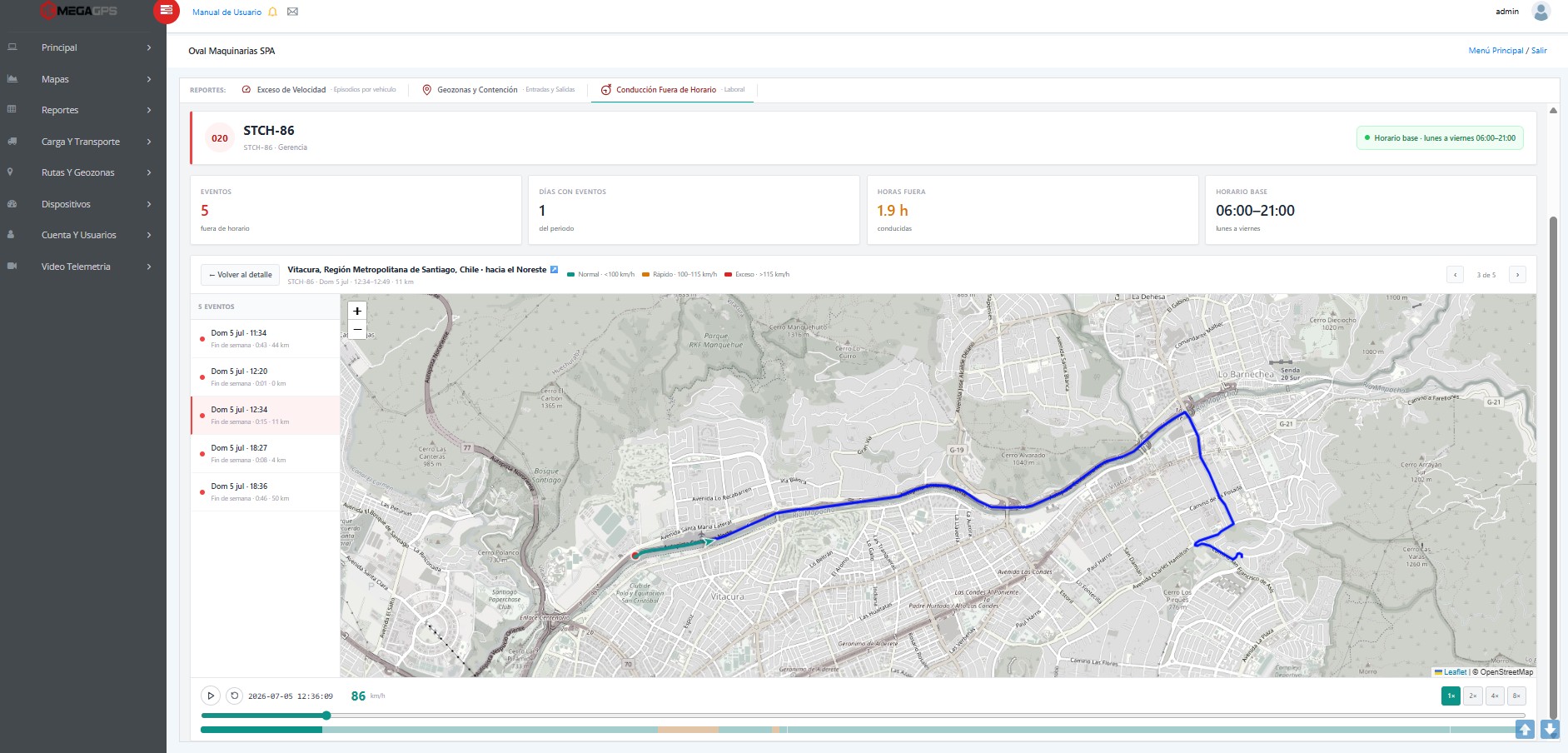Set playback speed to 8x
Image resolution: width=1568 pixels, height=753 pixels.
[x=1516, y=696]
